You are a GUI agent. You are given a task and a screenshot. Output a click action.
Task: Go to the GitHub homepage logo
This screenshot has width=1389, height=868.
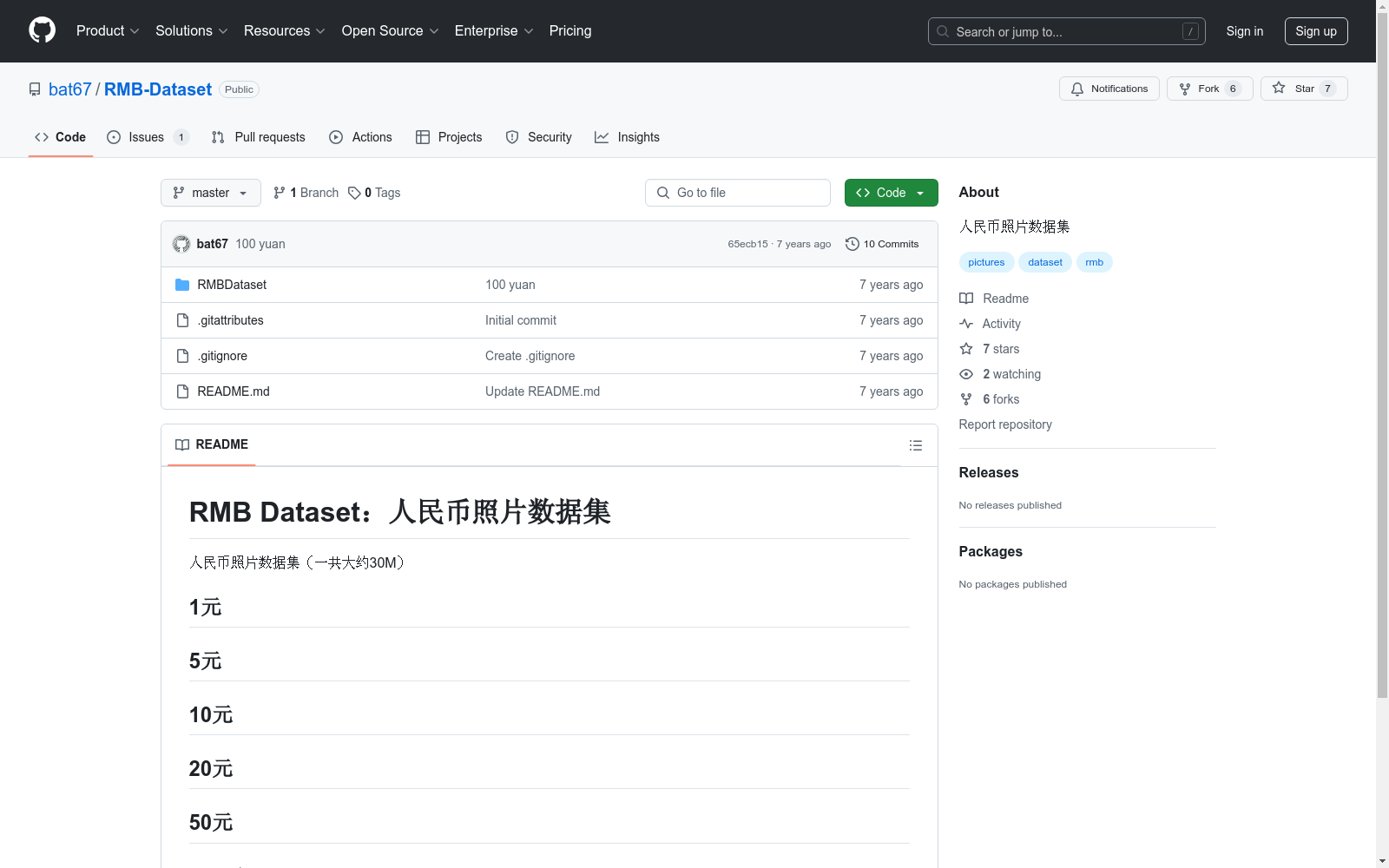point(42,30)
